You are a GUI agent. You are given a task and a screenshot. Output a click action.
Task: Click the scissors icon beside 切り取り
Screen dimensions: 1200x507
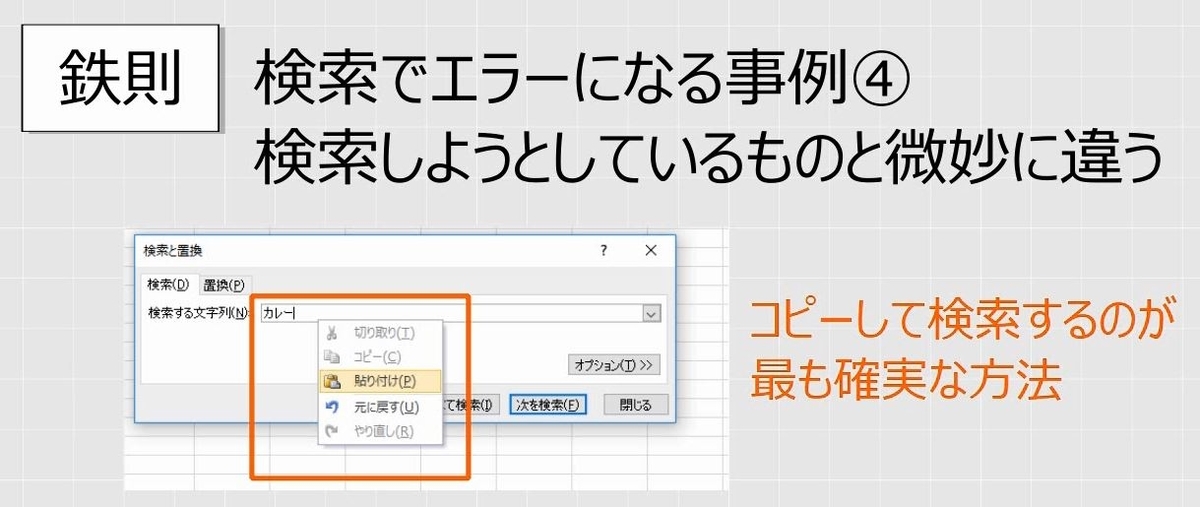[x=332, y=333]
